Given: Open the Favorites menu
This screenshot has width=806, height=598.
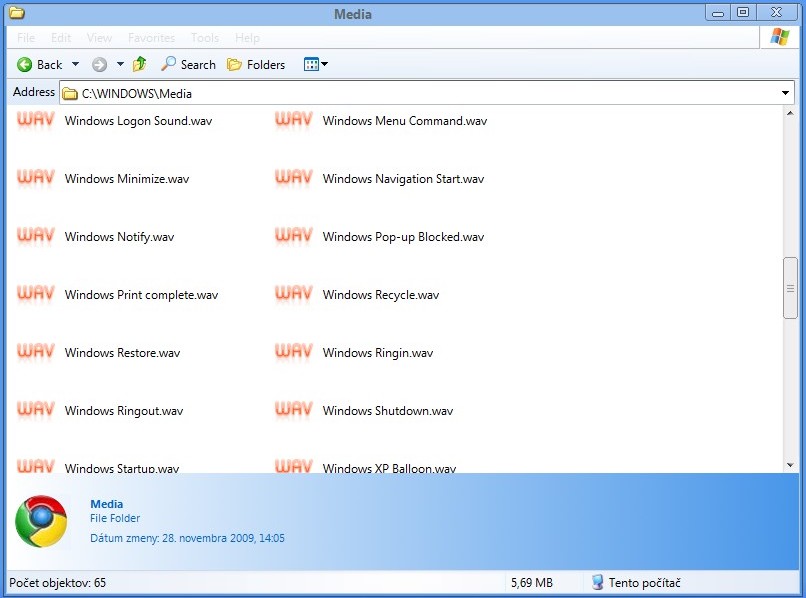Looking at the screenshot, I should pos(151,38).
